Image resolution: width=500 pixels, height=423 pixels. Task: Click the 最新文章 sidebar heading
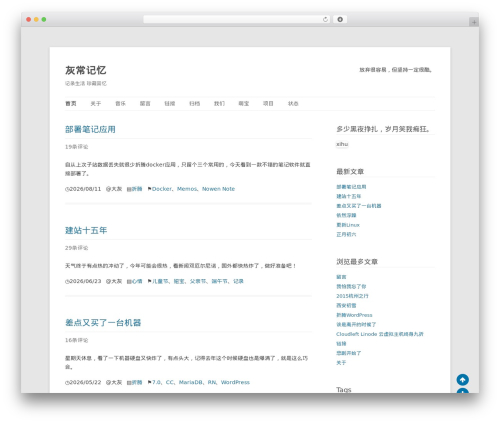[x=350, y=172]
